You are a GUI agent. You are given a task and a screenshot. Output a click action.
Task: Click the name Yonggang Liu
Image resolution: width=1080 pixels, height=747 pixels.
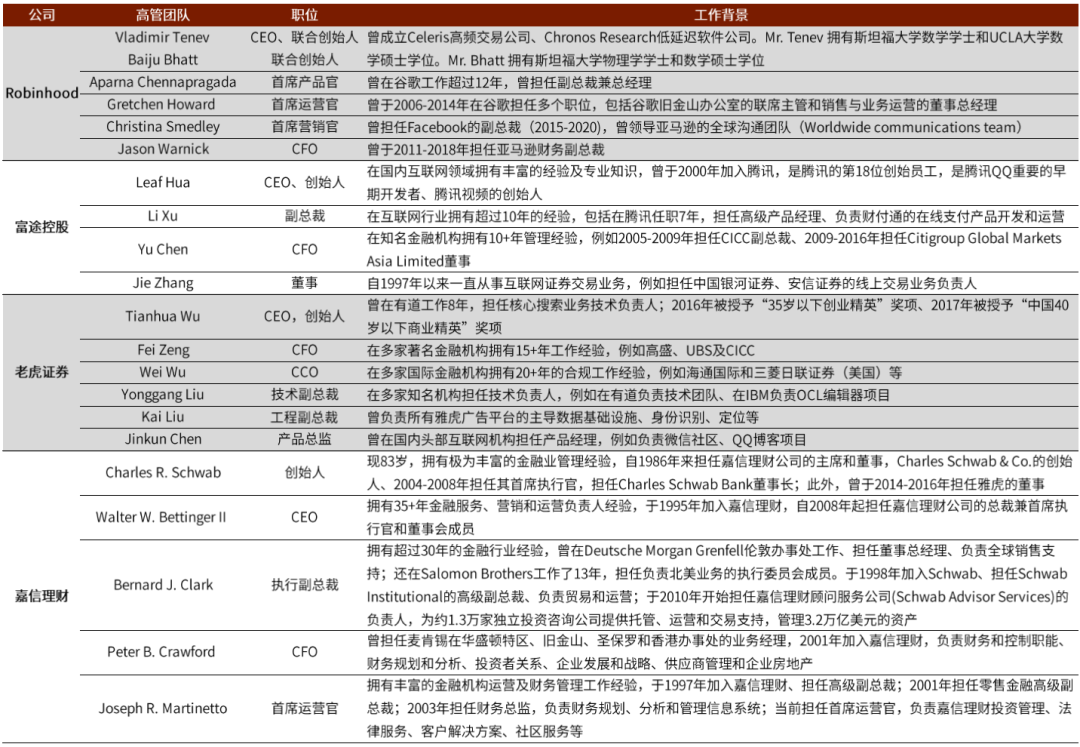[x=163, y=394]
